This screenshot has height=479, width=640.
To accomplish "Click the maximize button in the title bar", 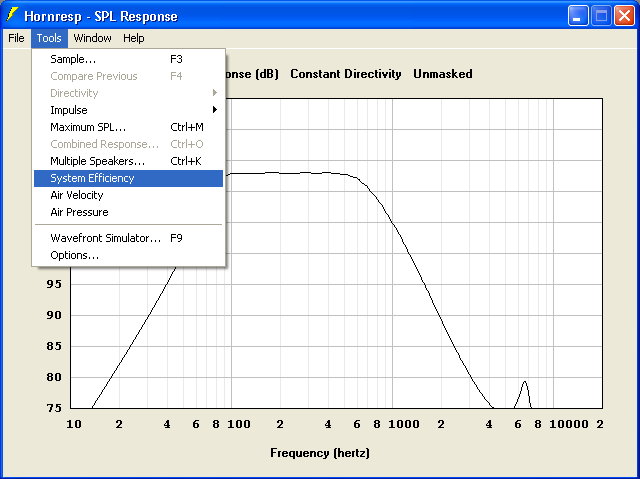I will (601, 16).
